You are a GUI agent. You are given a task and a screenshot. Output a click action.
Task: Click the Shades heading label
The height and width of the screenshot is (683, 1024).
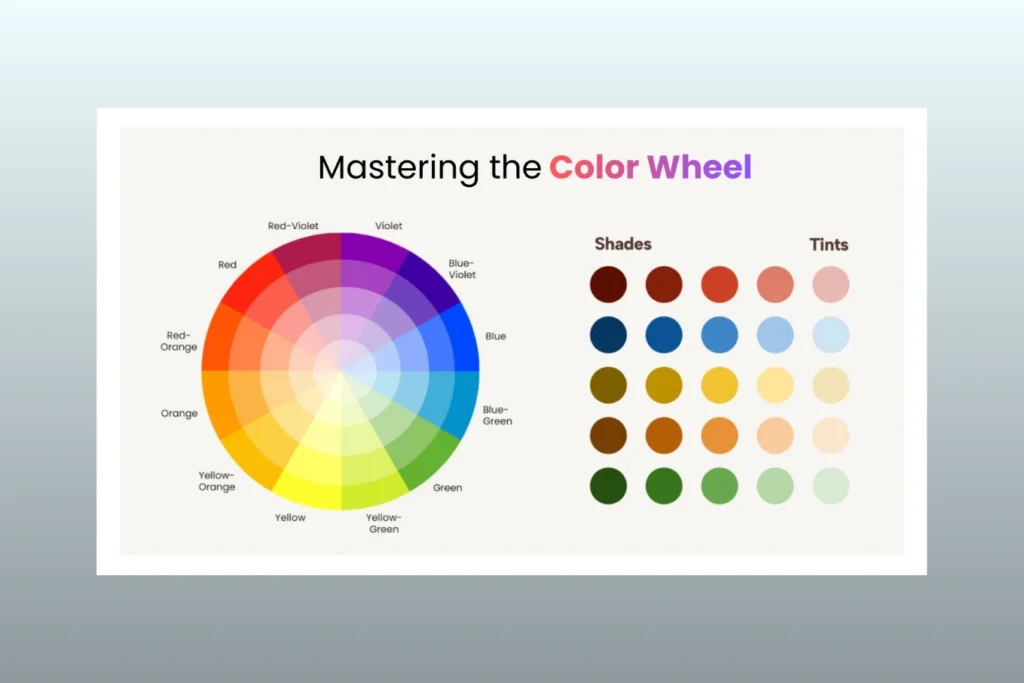click(x=623, y=243)
